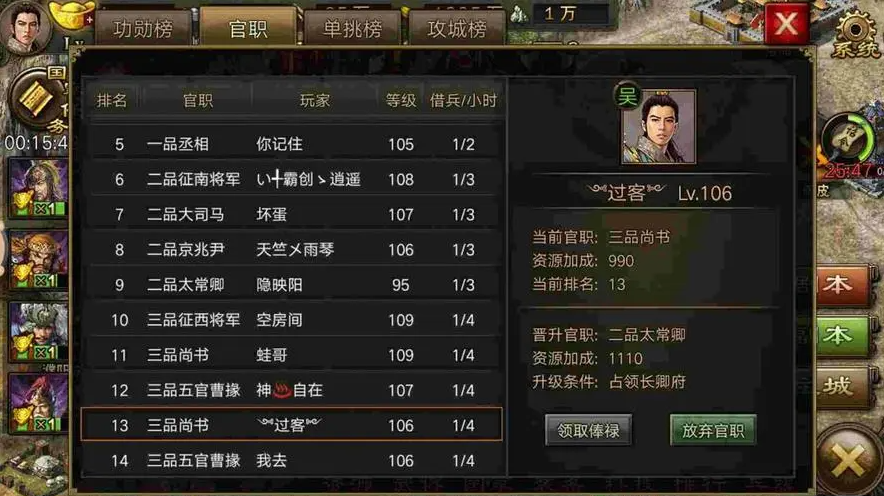Switch to the 功勋榜 tab

click(x=143, y=28)
